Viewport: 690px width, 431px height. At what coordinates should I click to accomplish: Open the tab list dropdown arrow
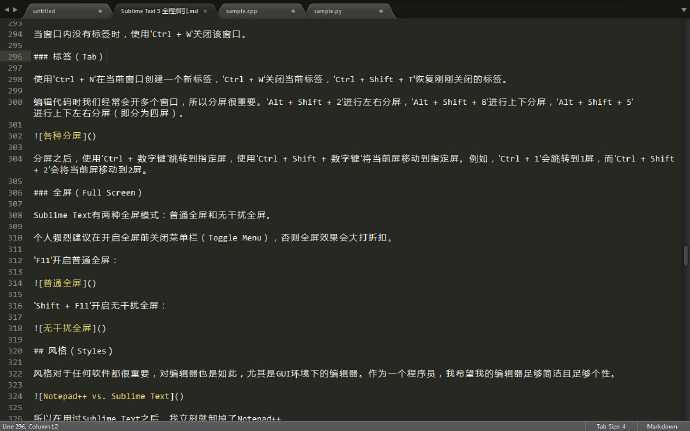coord(684,10)
